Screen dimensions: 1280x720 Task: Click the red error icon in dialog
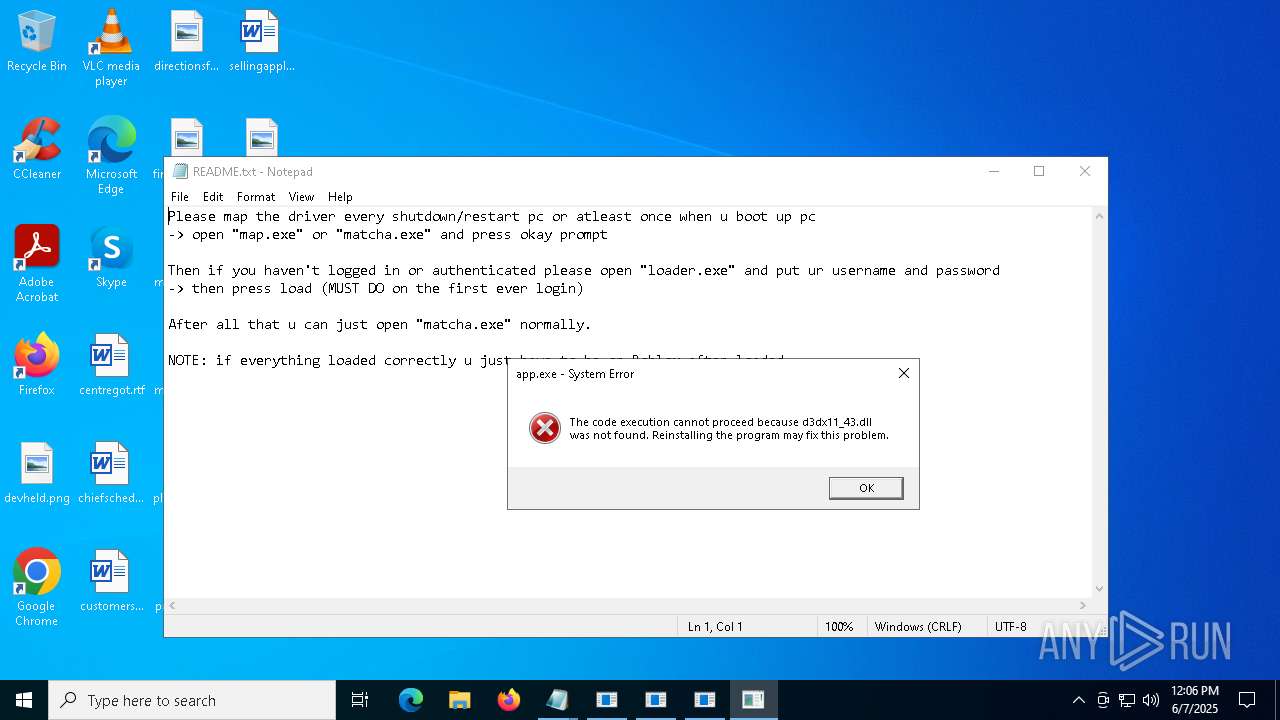point(545,428)
